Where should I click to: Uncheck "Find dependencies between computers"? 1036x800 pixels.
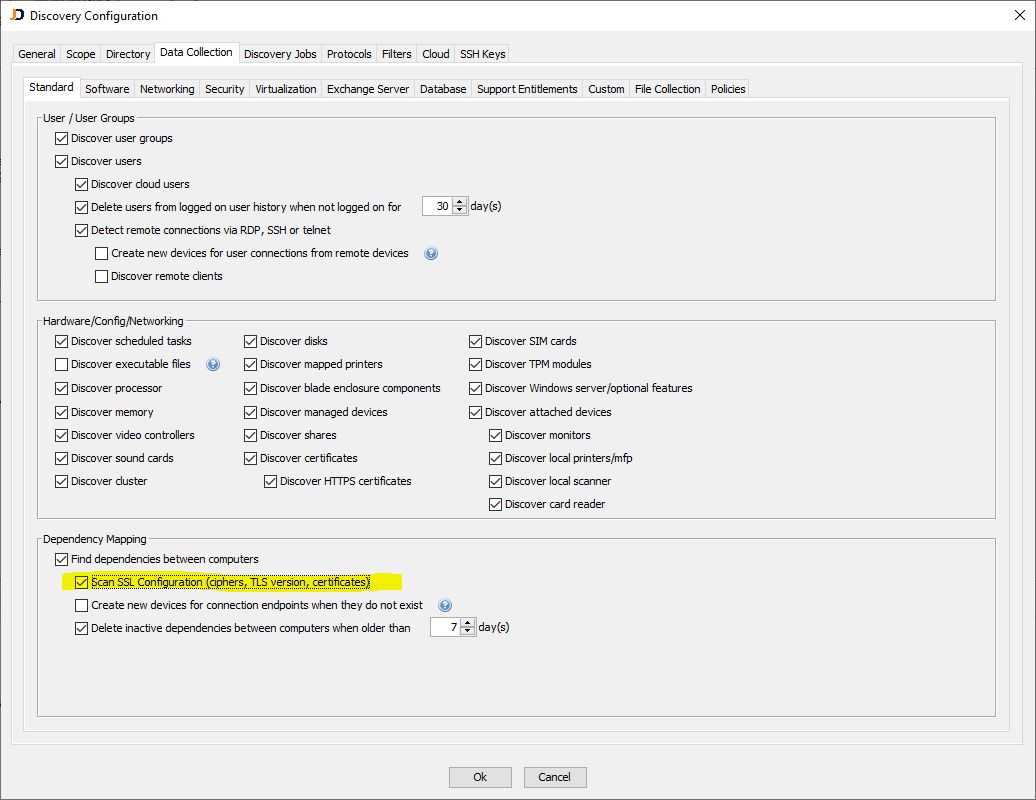click(61, 559)
